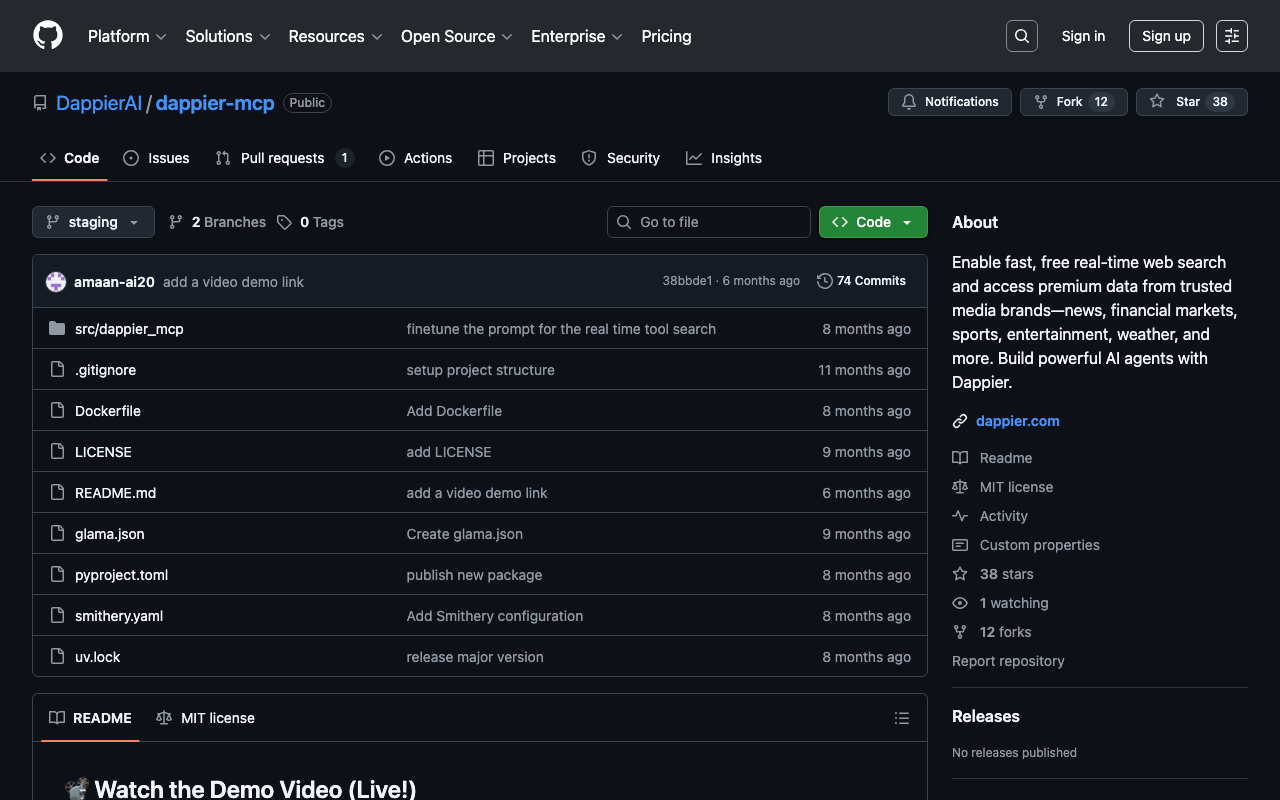Expand the green Code dropdown
This screenshot has width=1280, height=800.
(872, 222)
